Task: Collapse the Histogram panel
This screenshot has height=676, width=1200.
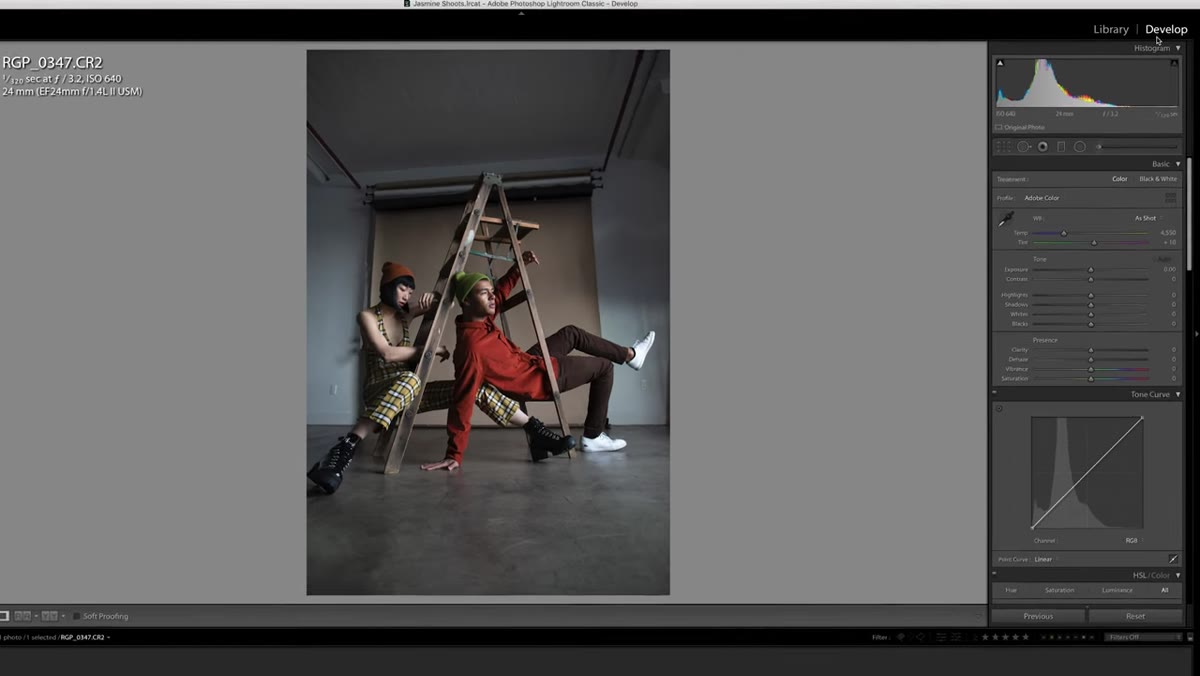Action: [x=1178, y=48]
